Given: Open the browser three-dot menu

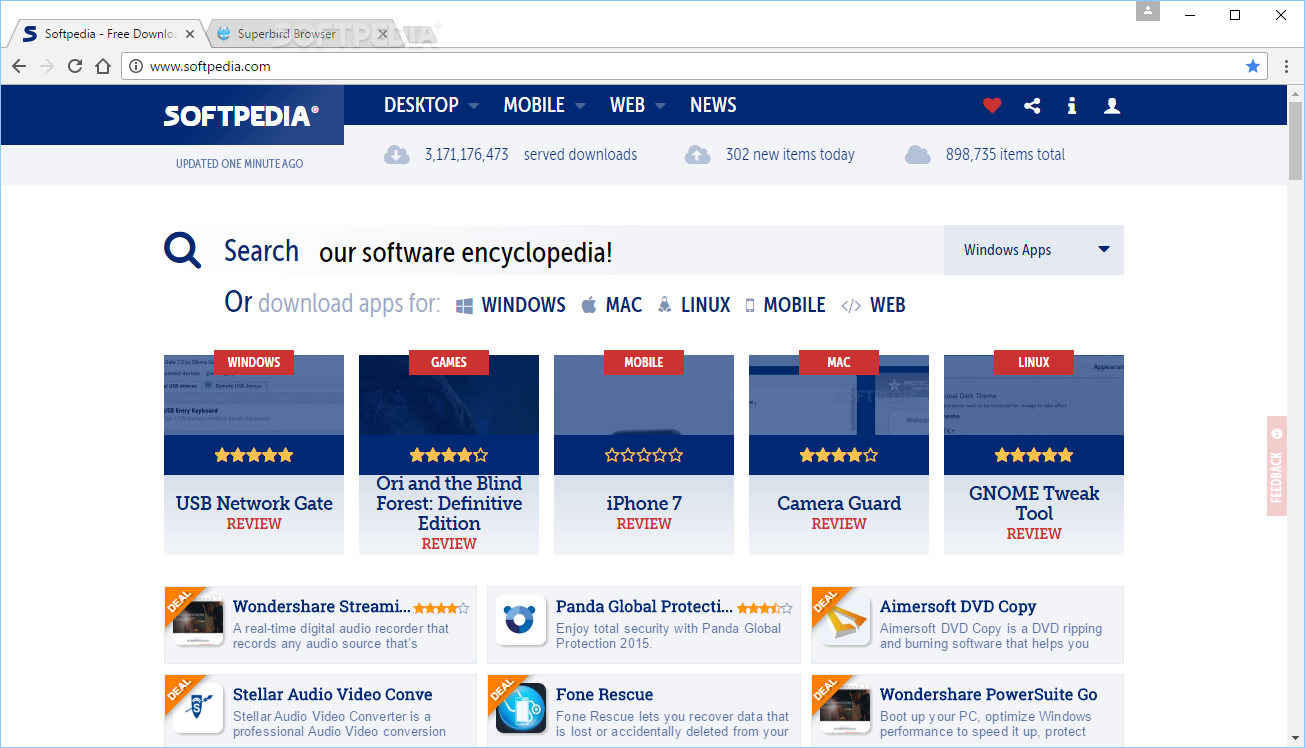Looking at the screenshot, I should [x=1287, y=66].
